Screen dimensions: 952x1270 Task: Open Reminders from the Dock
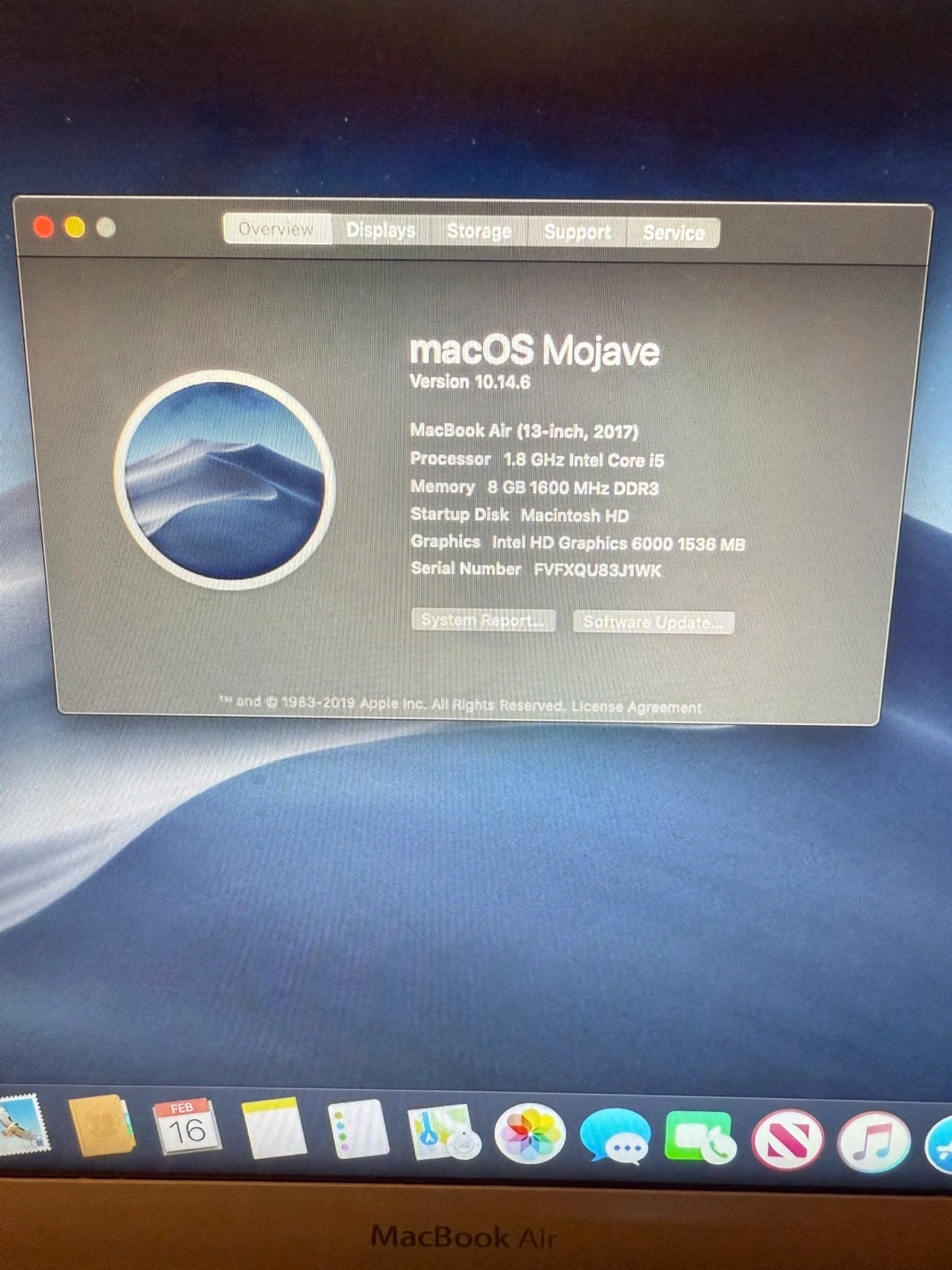(x=359, y=1129)
